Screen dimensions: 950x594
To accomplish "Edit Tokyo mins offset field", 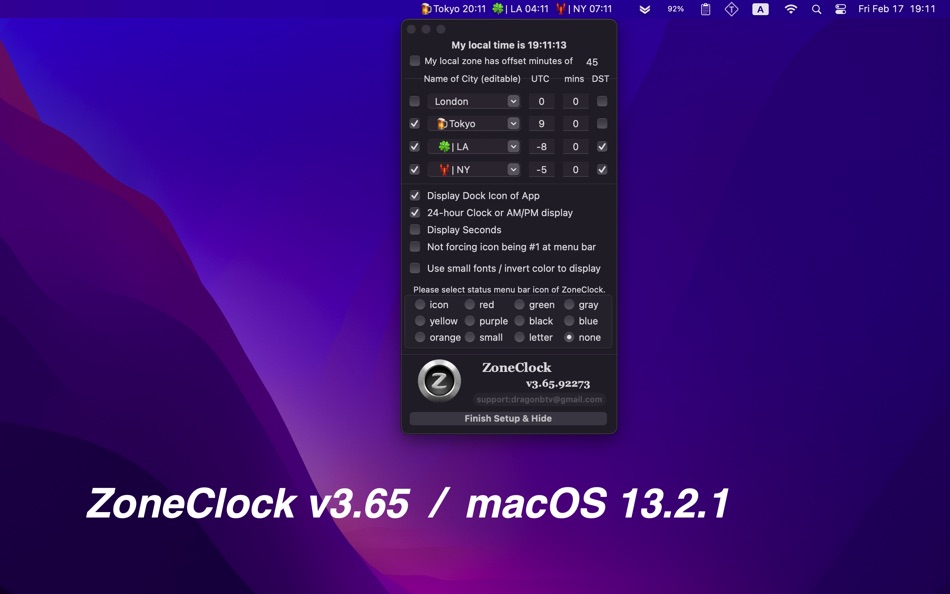I will (x=576, y=124).
